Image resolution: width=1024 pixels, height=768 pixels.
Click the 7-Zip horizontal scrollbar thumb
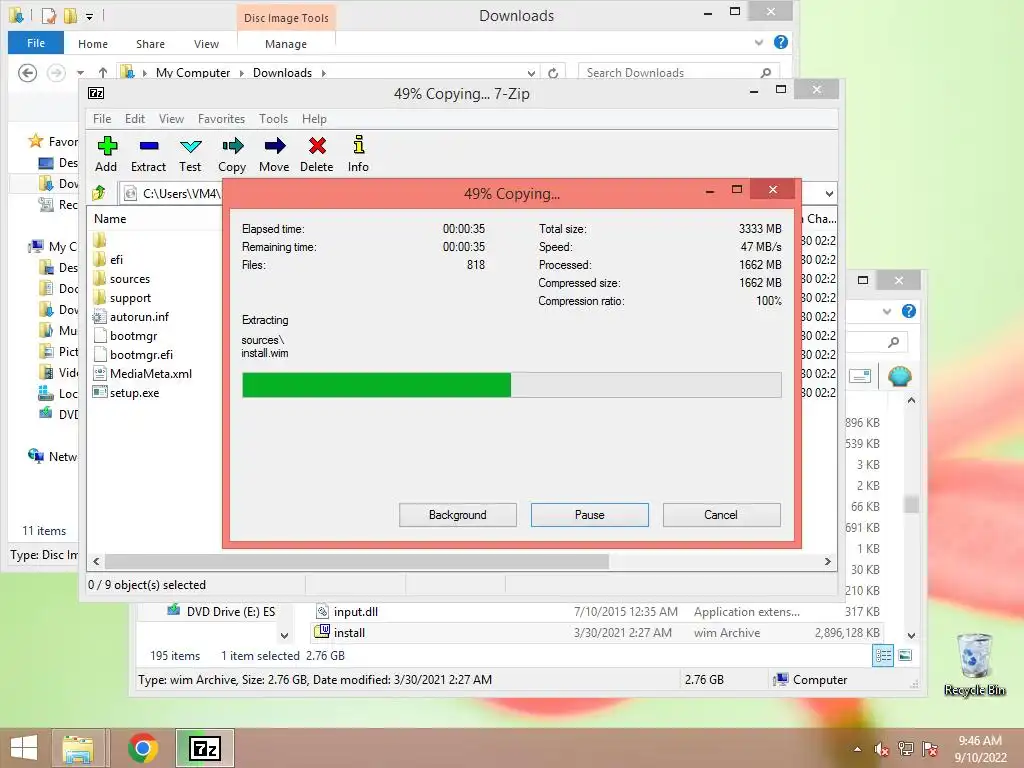(357, 562)
